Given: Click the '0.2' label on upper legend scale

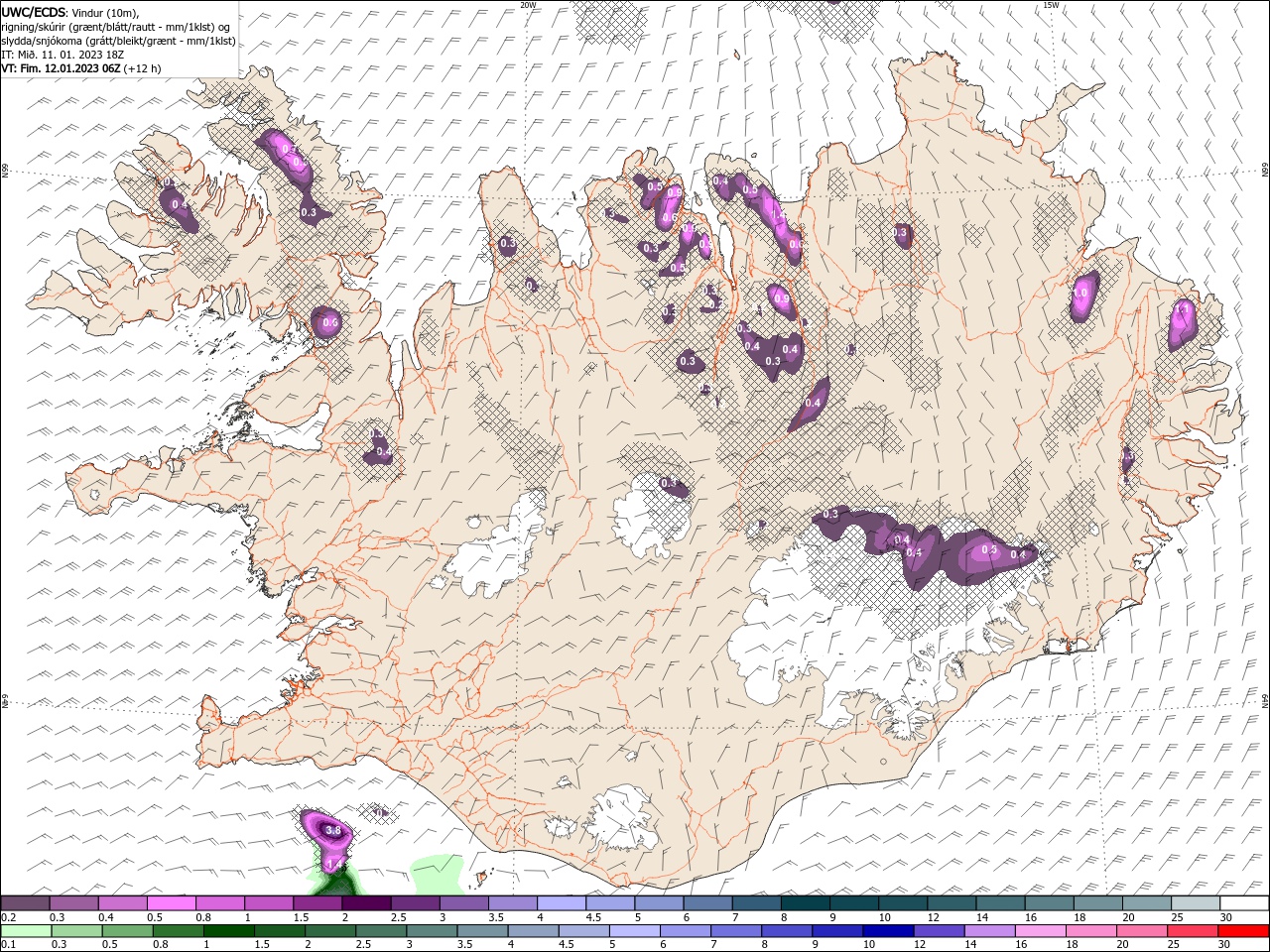Looking at the screenshot, I should tap(8, 917).
